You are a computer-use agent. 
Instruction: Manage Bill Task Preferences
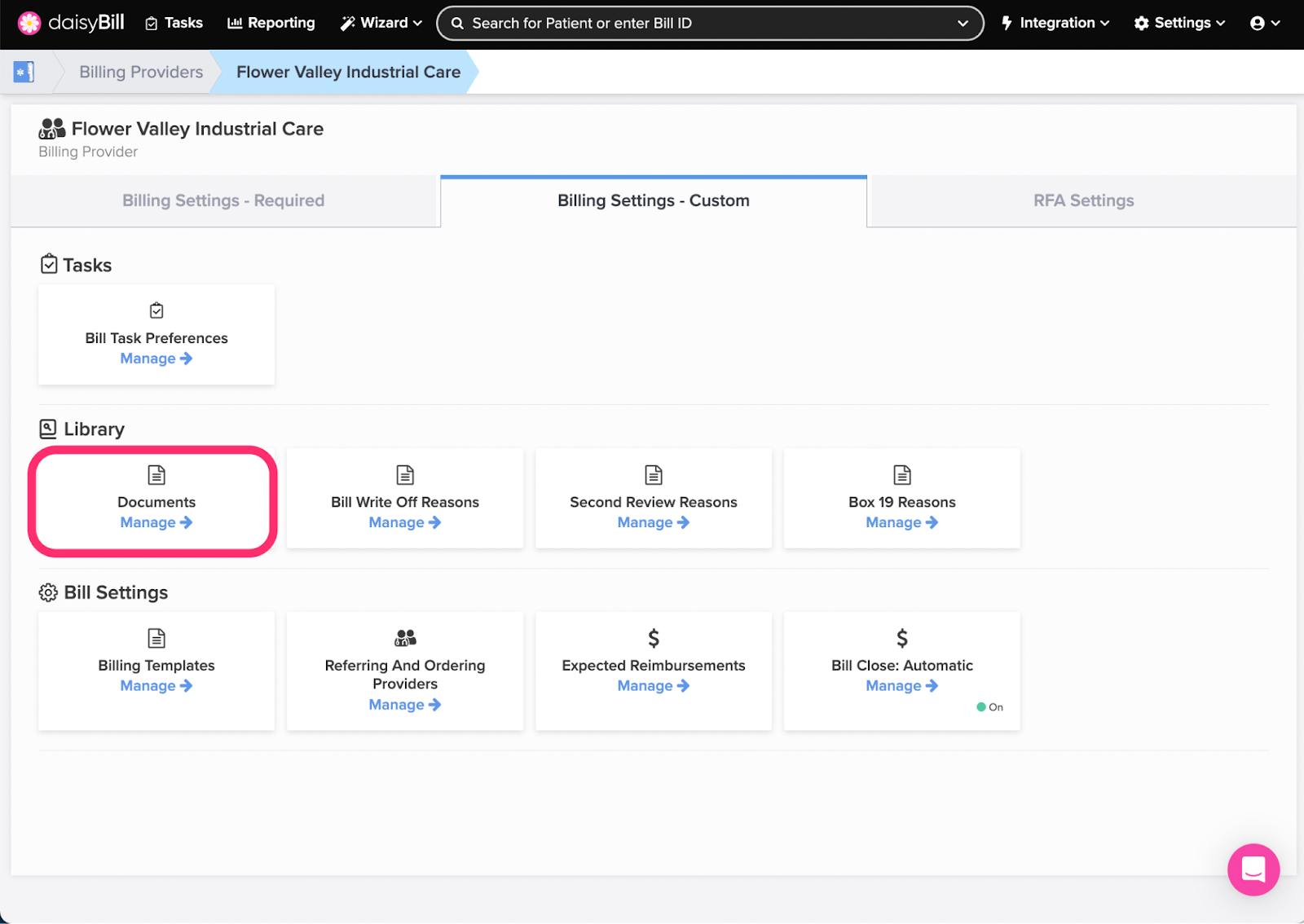[x=156, y=359]
